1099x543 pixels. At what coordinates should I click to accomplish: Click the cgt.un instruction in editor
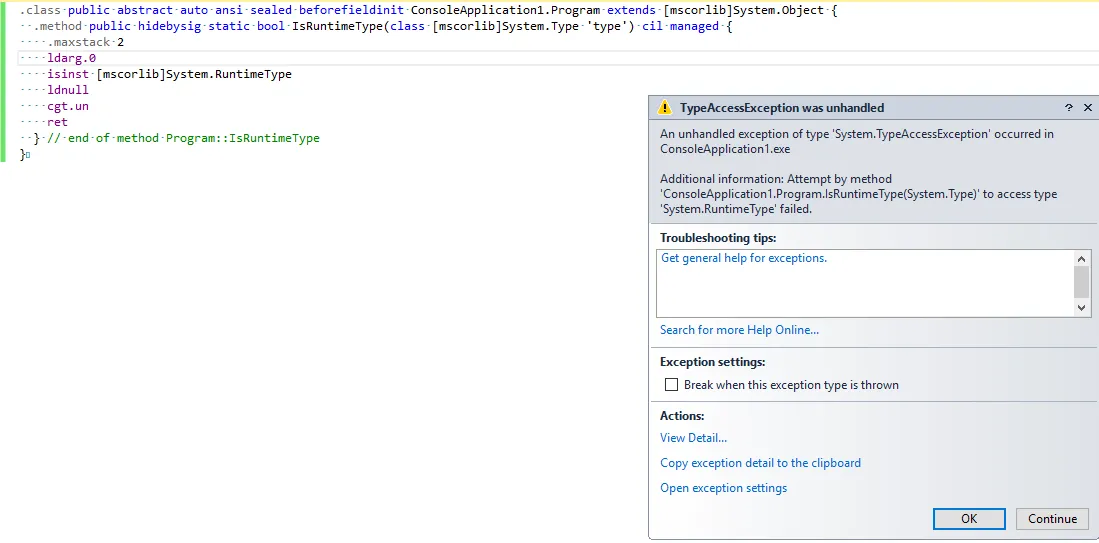tap(68, 106)
